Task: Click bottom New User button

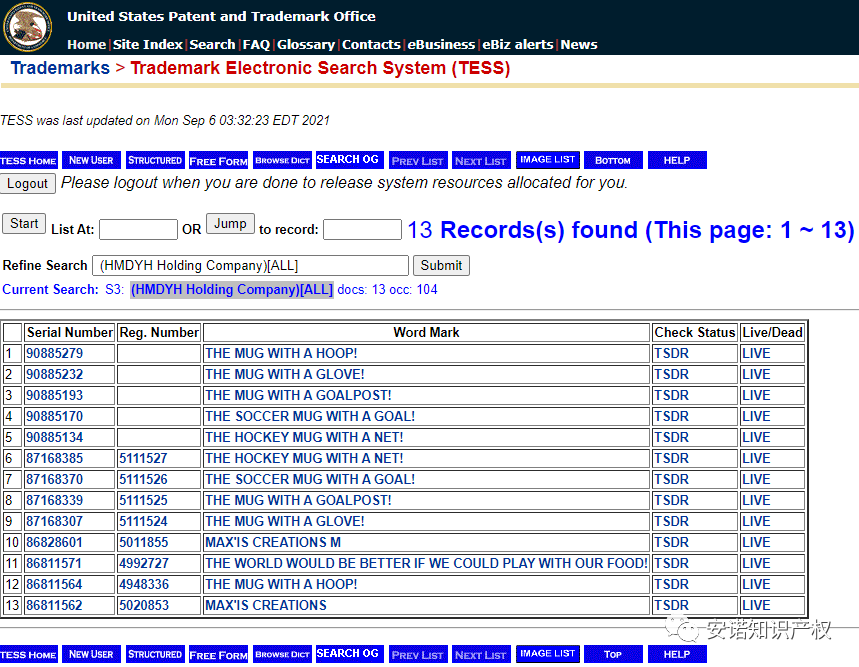Action: point(91,654)
